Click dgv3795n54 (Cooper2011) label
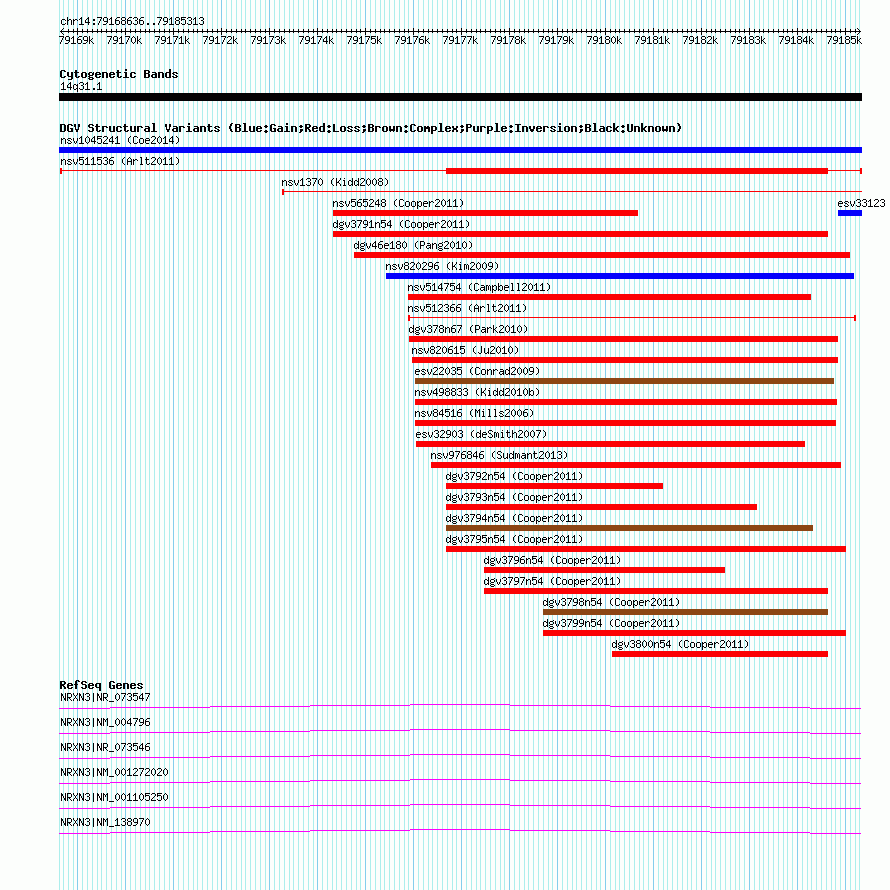The height and width of the screenshot is (890, 890). 514,539
